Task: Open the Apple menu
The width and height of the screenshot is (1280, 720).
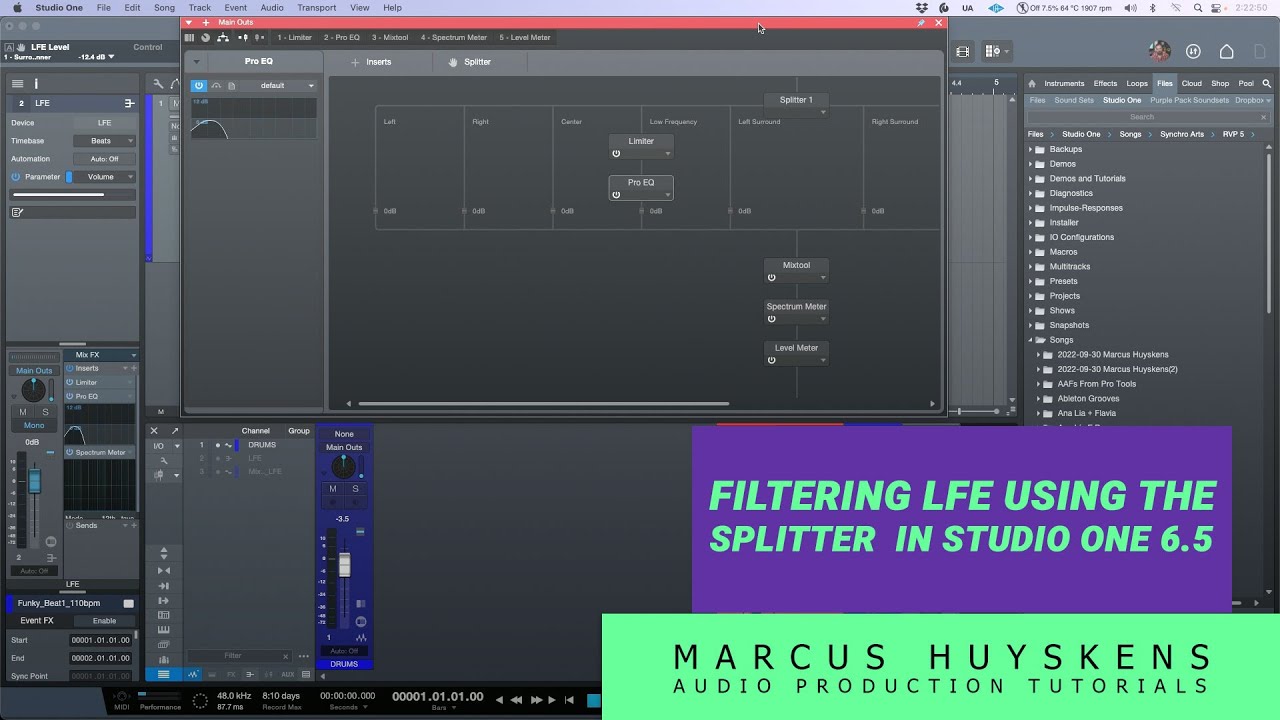Action: pos(16,8)
